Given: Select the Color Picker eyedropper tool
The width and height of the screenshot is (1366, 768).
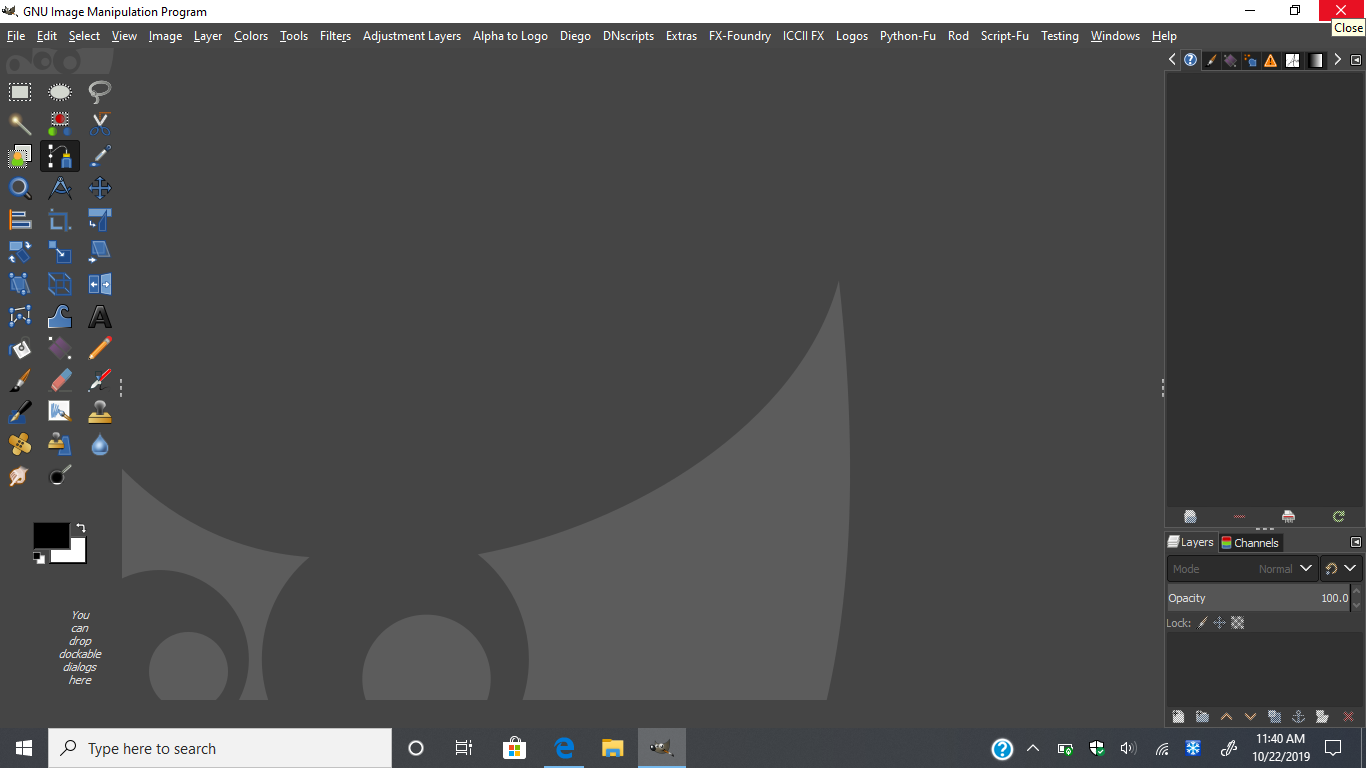Looking at the screenshot, I should point(100,156).
